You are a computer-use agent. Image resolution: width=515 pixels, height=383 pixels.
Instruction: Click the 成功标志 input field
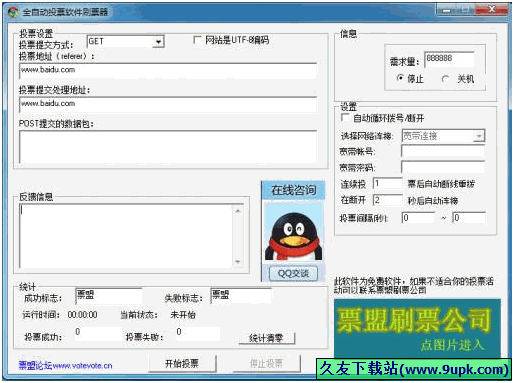(109, 296)
